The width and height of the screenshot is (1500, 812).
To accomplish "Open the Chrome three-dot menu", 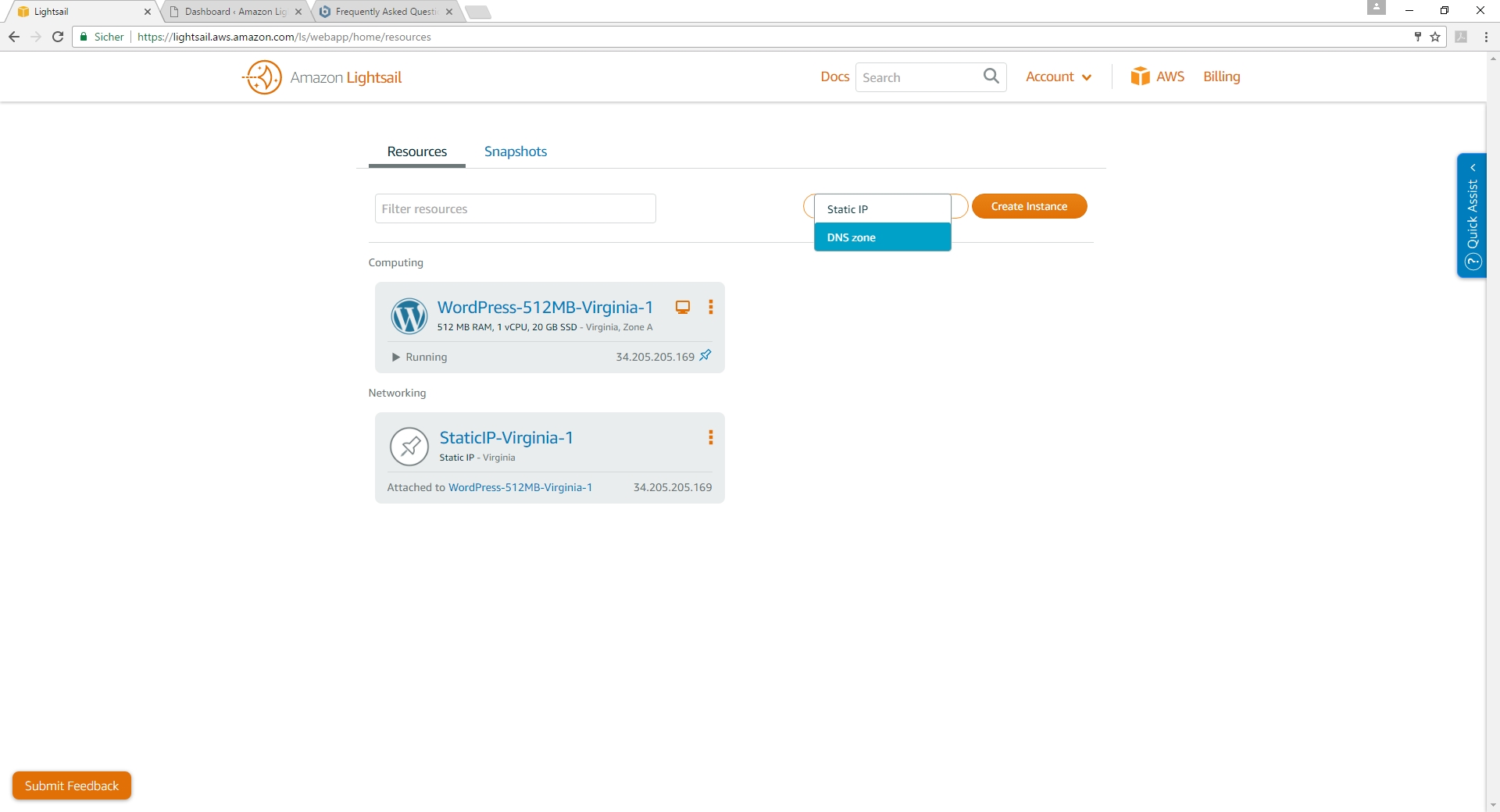I will (x=1486, y=37).
